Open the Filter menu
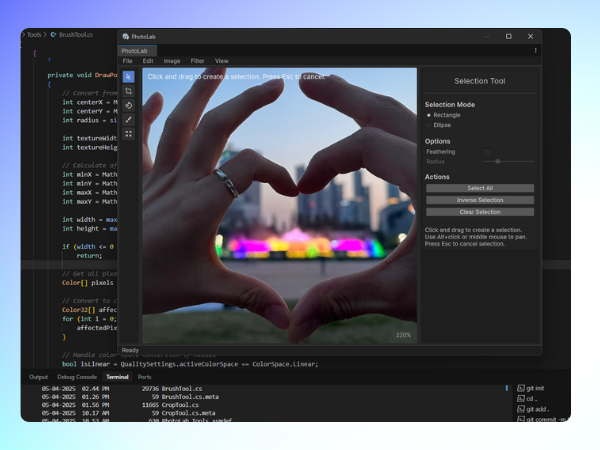The image size is (600, 450). coord(197,61)
